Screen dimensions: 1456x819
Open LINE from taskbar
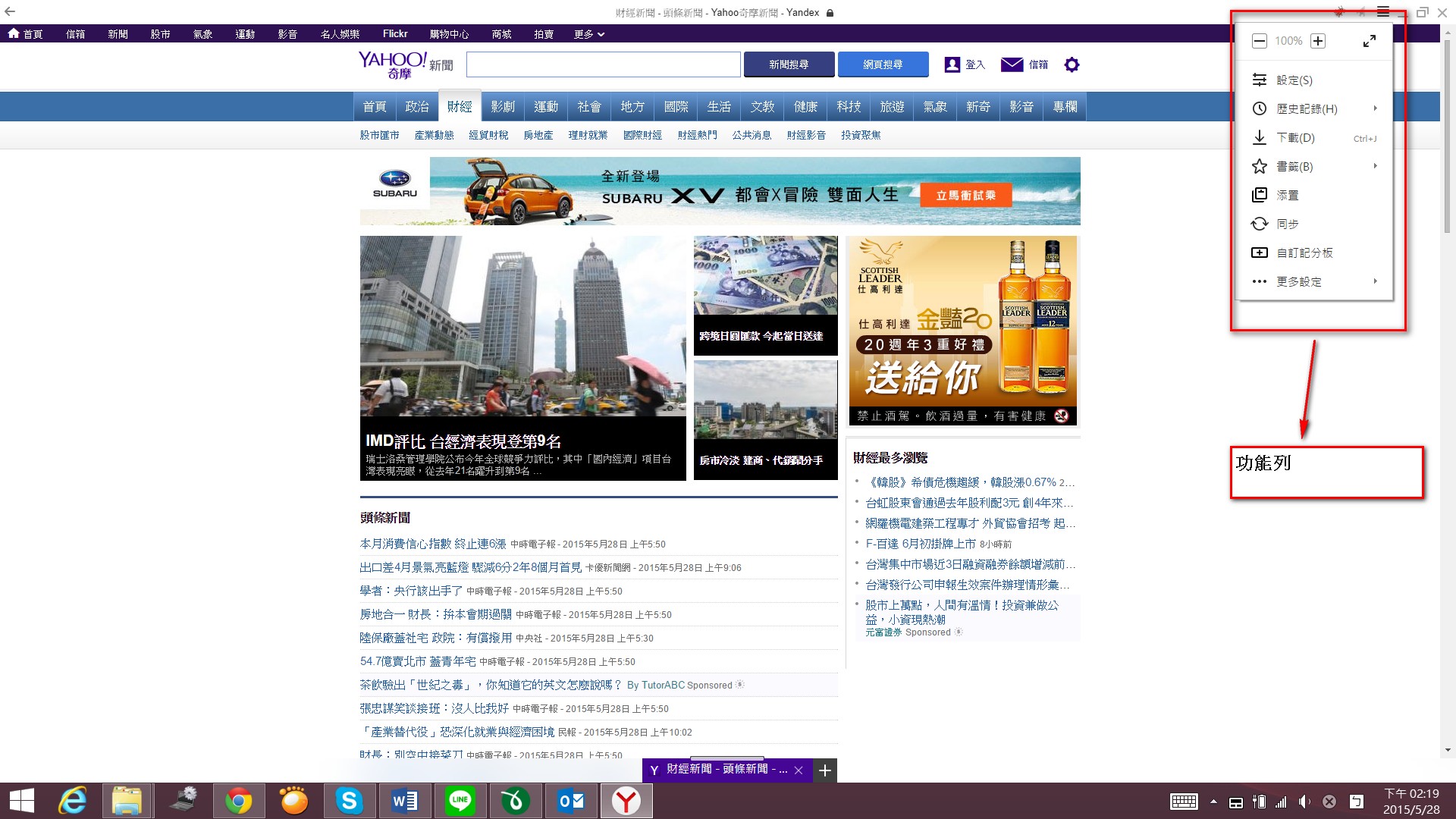(460, 801)
